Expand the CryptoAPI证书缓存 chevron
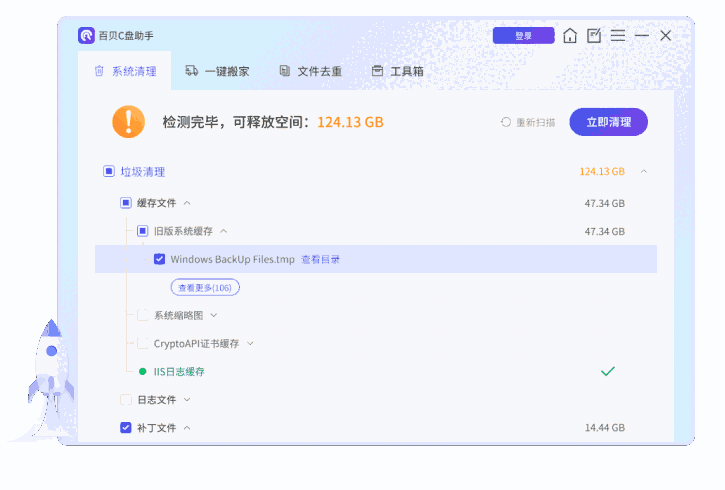The image size is (725, 490). (250, 343)
